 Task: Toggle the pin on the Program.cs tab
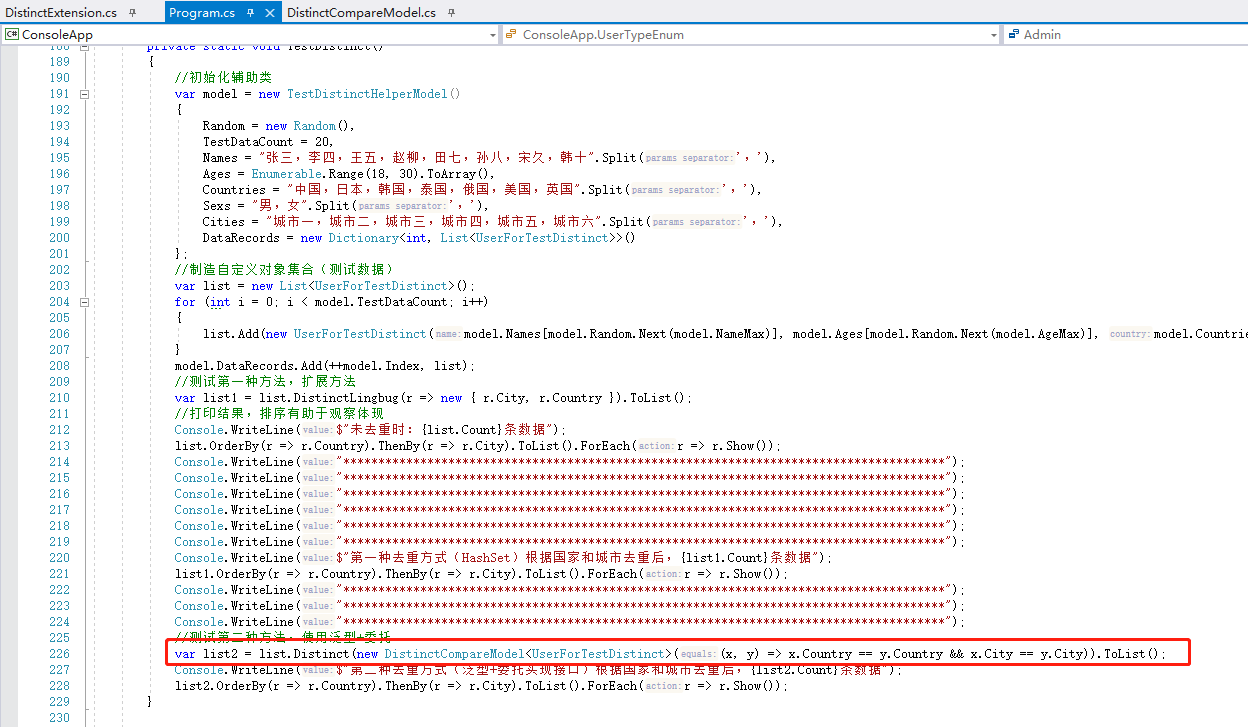[x=251, y=13]
